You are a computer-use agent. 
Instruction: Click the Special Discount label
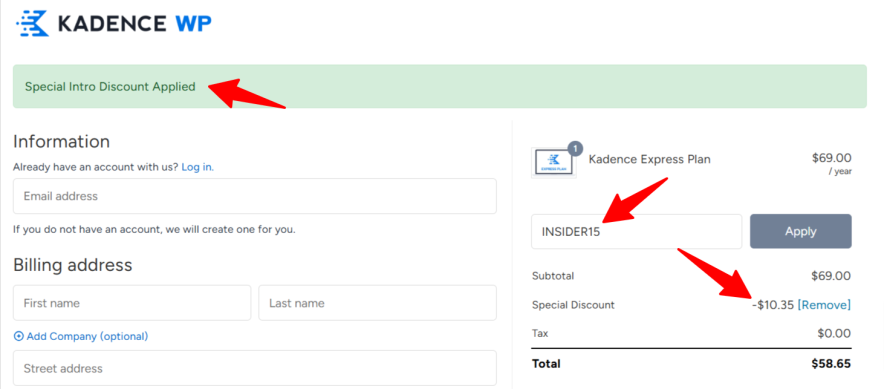click(573, 305)
